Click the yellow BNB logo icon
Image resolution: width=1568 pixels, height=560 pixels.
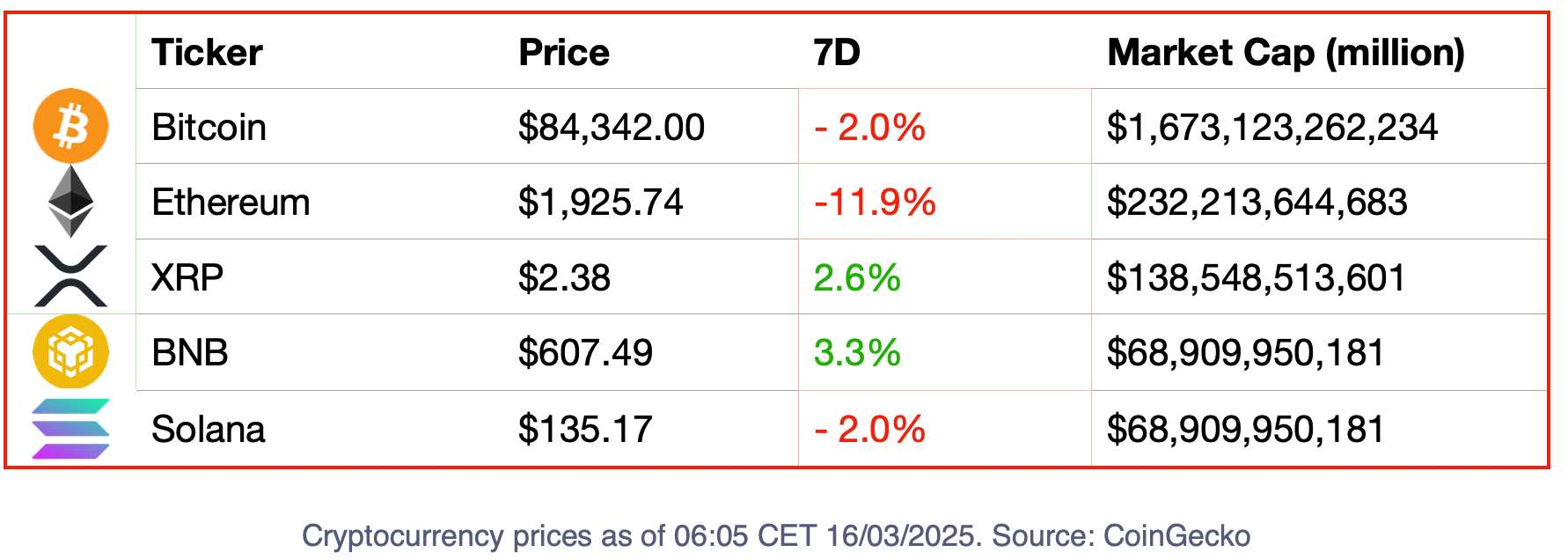[70, 351]
